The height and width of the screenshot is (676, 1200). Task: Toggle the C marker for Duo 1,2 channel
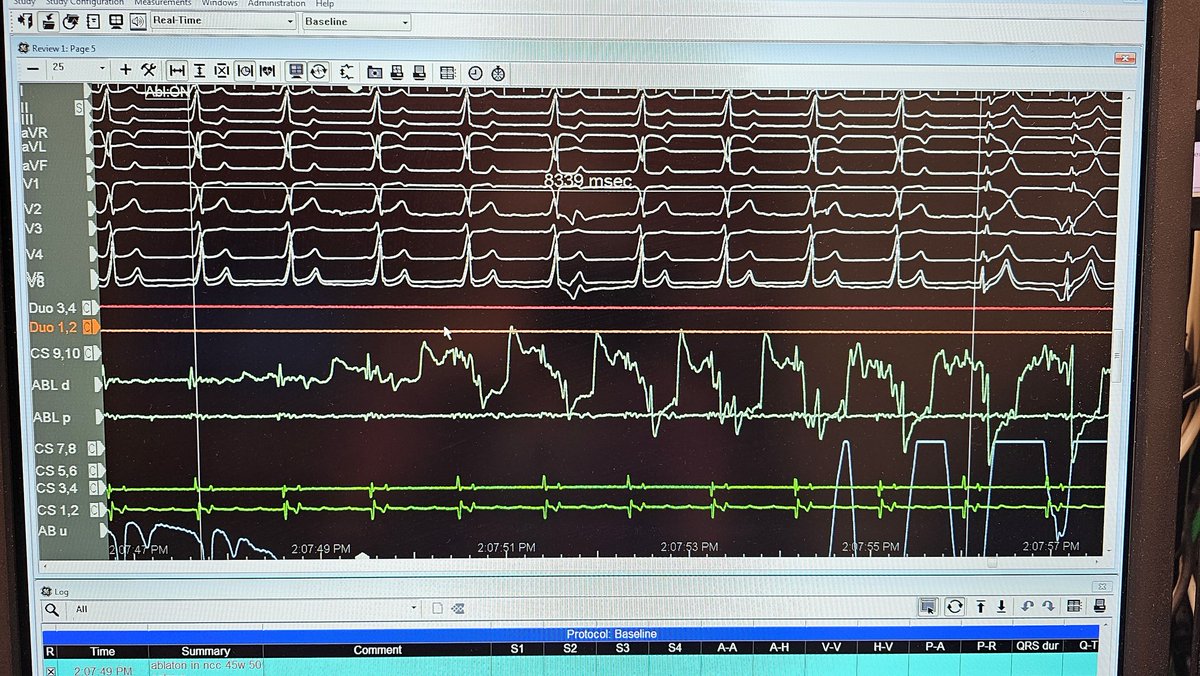[x=89, y=327]
